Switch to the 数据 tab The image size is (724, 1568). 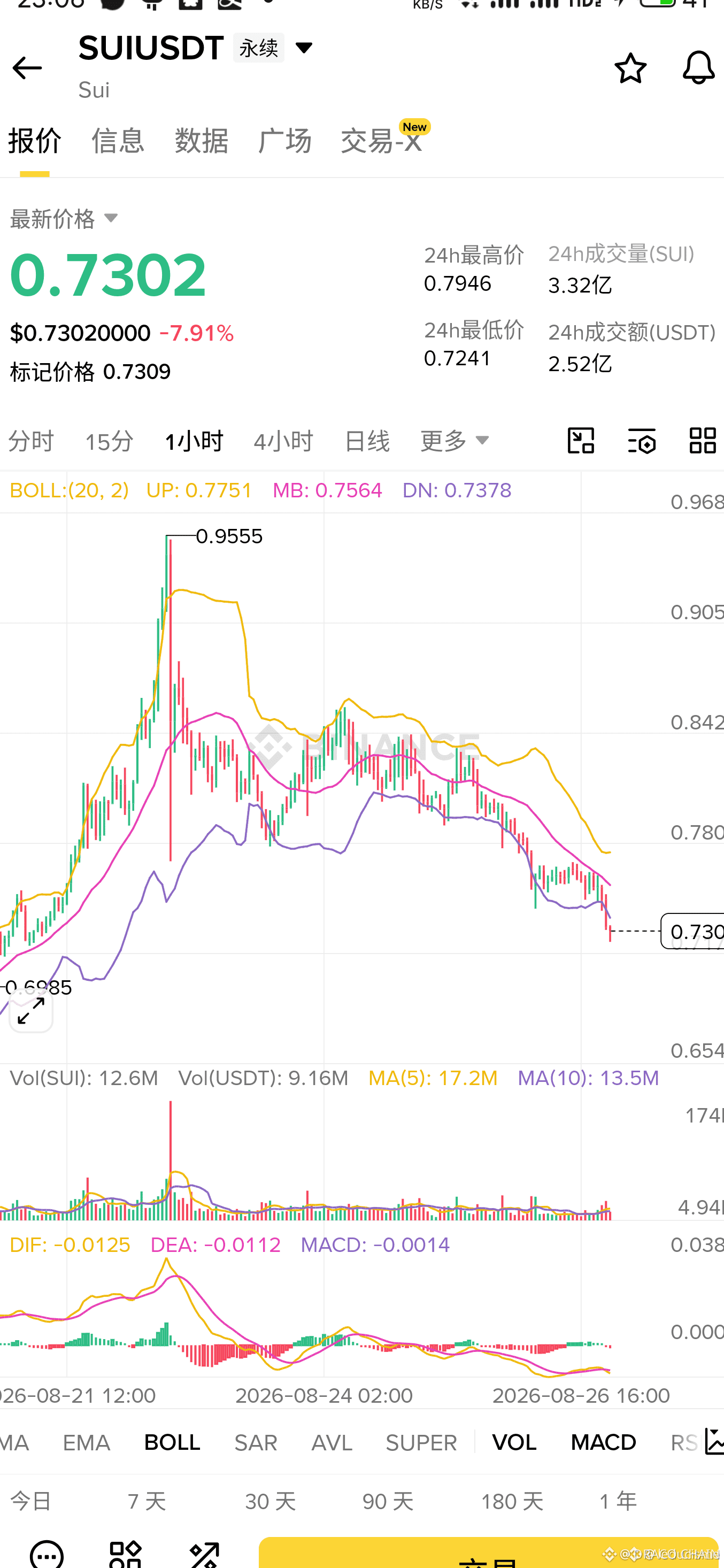pyautogui.click(x=202, y=141)
